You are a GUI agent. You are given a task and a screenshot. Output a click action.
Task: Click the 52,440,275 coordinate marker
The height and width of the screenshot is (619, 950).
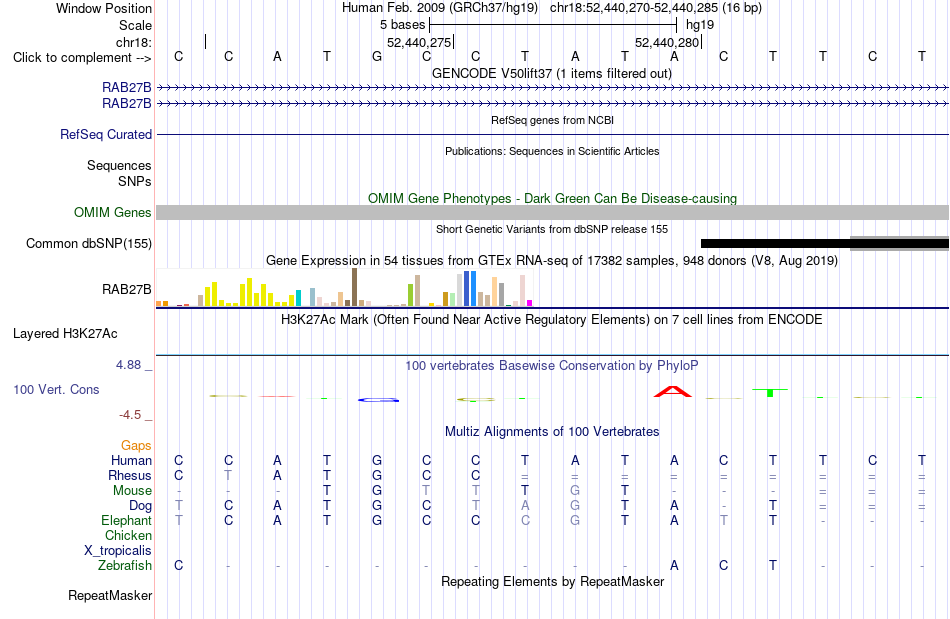click(x=419, y=42)
